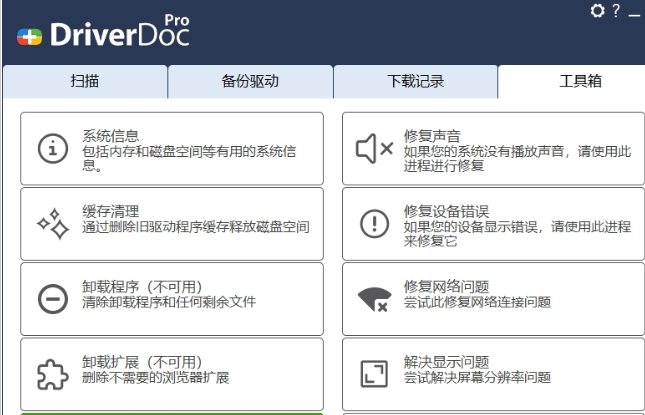Screen dimensions: 645x415
Task: Click the 修复网络问题 title text
Action: [x=446, y=286]
